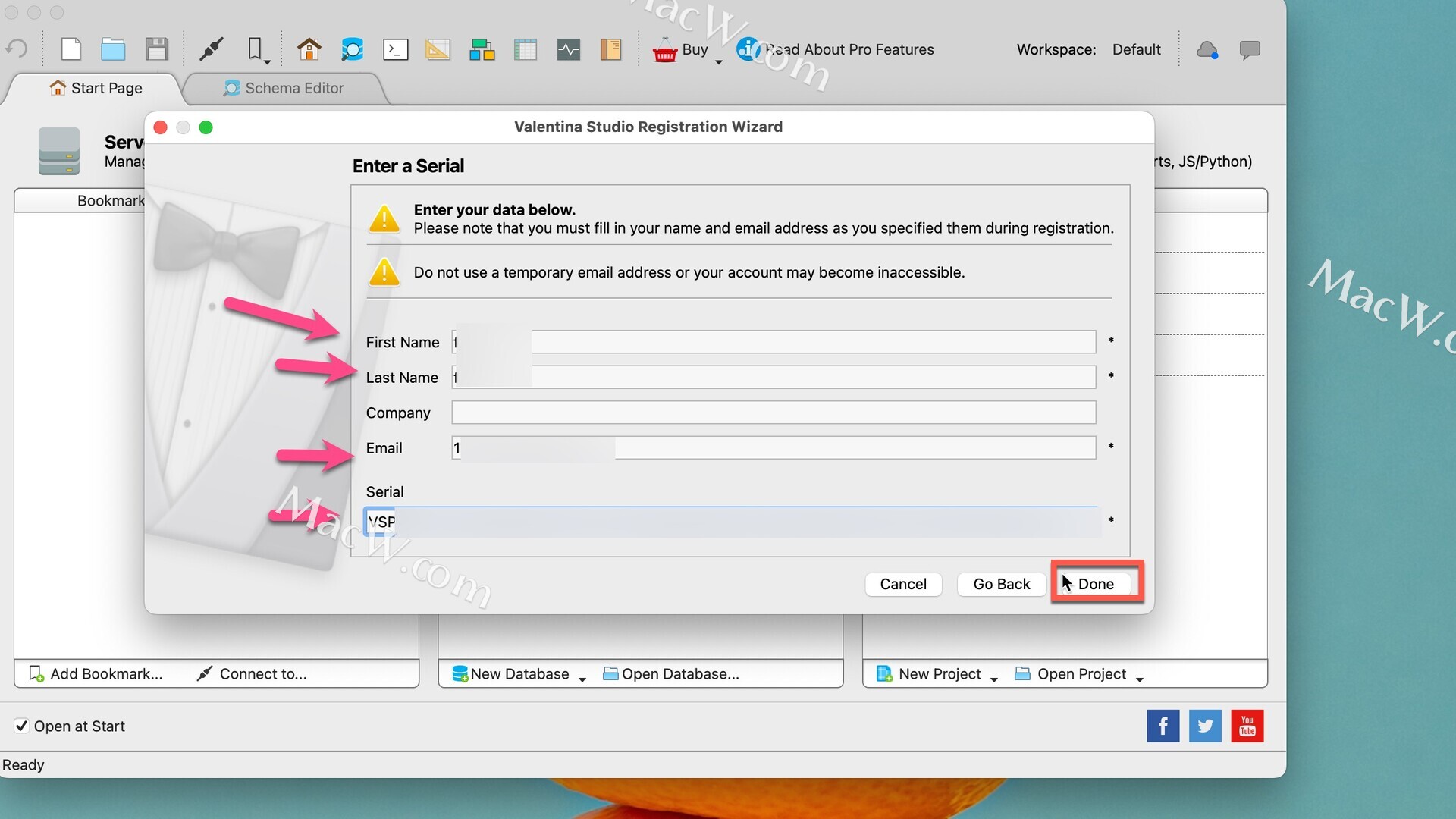Open the forms editor icon
This screenshot has height=819, width=1456.
pyautogui.click(x=482, y=49)
